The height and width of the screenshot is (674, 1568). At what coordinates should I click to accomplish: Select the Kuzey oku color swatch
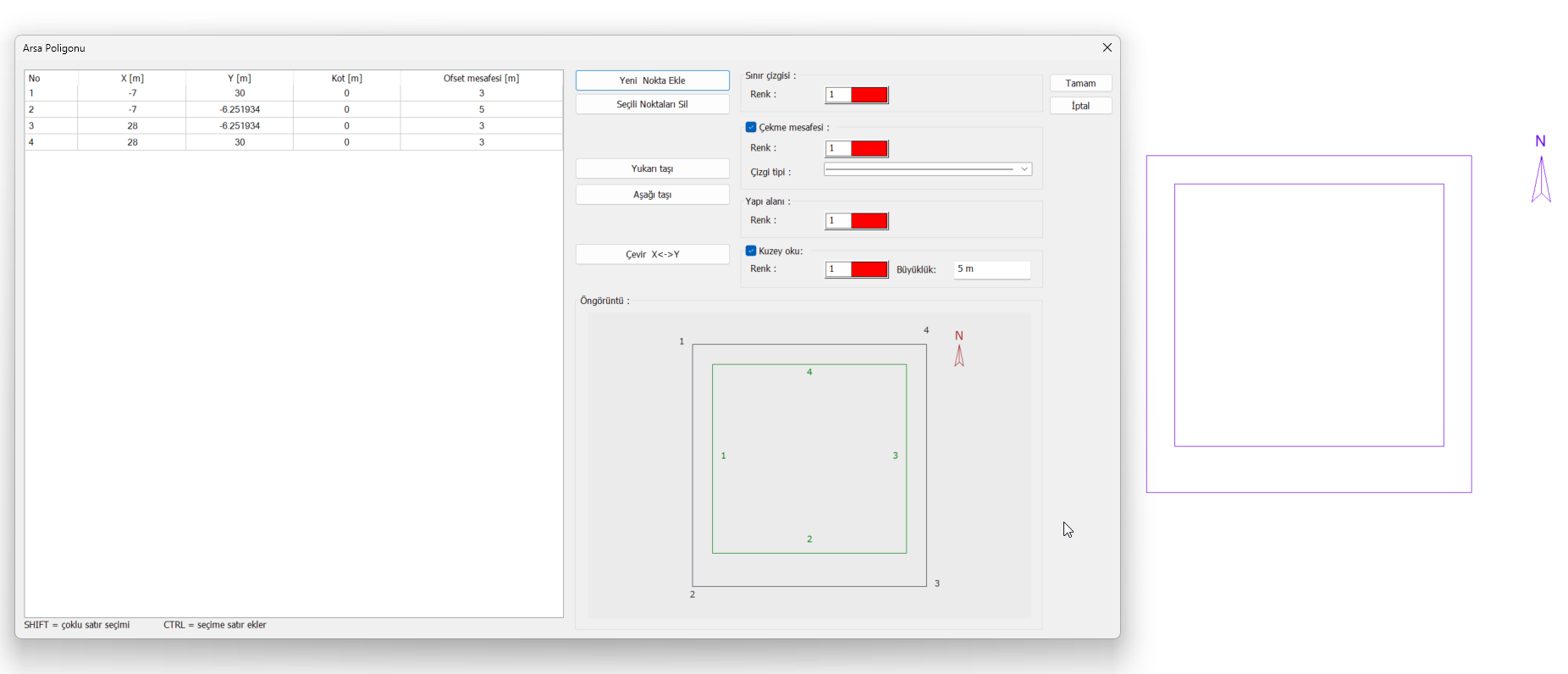(857, 269)
